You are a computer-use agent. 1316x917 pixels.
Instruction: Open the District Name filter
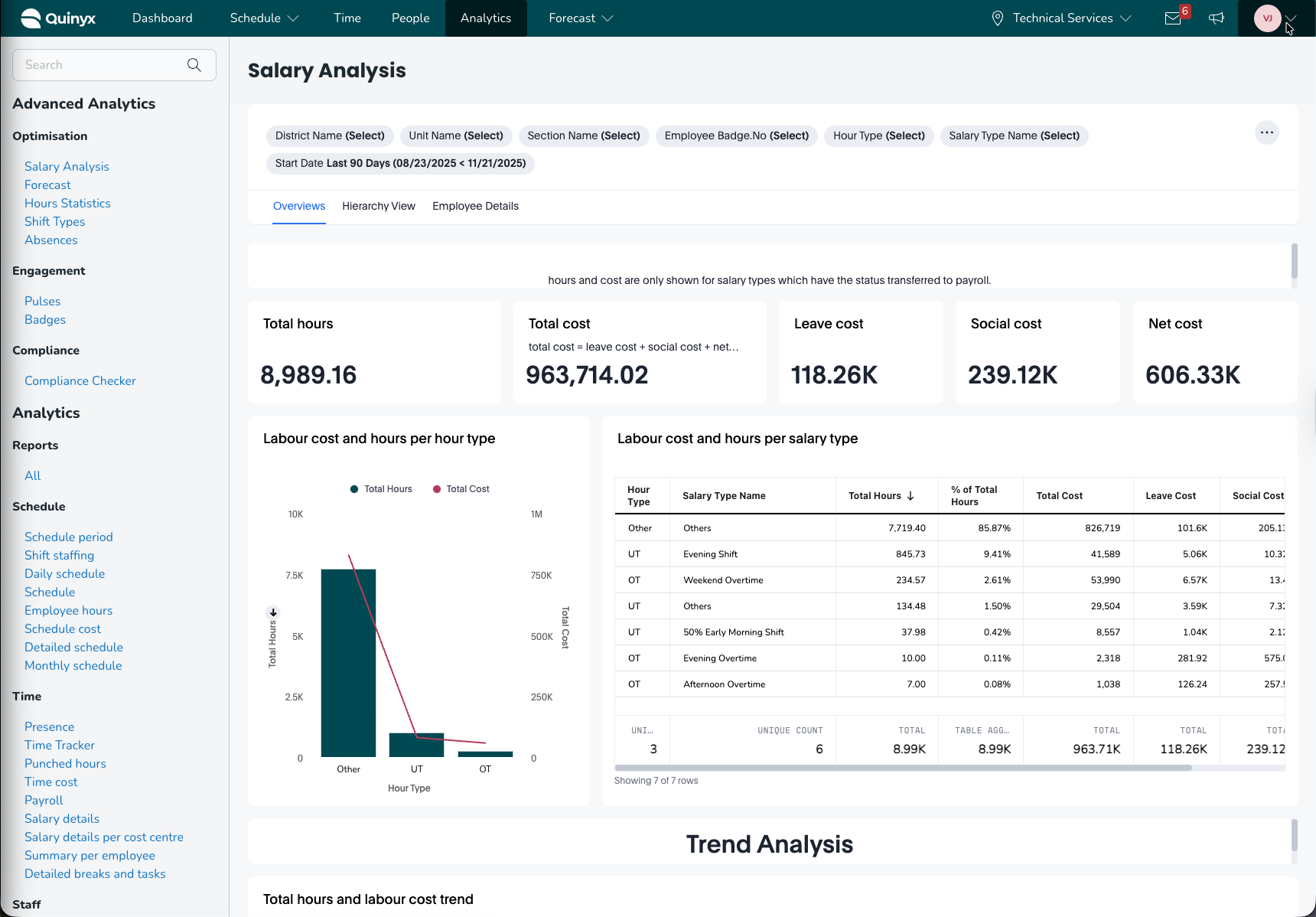330,136
